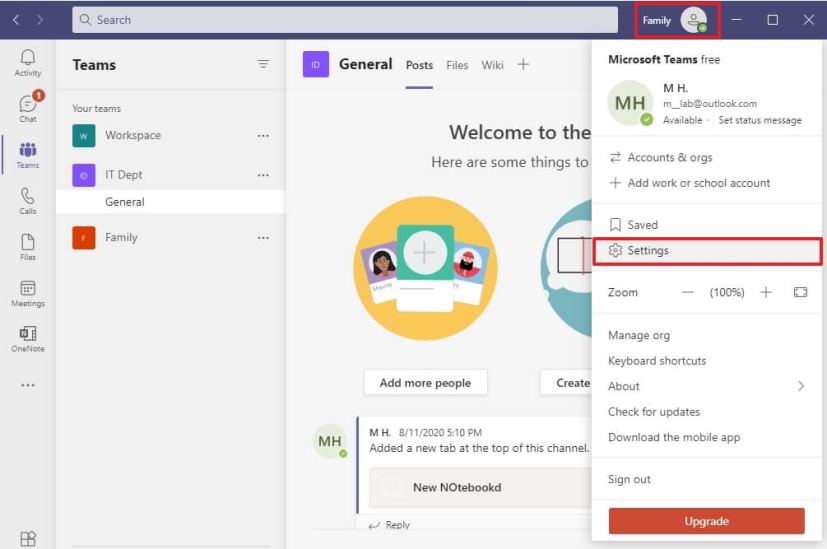Decrease zoom with the minus icon
This screenshot has height=549, width=827.
pos(688,292)
